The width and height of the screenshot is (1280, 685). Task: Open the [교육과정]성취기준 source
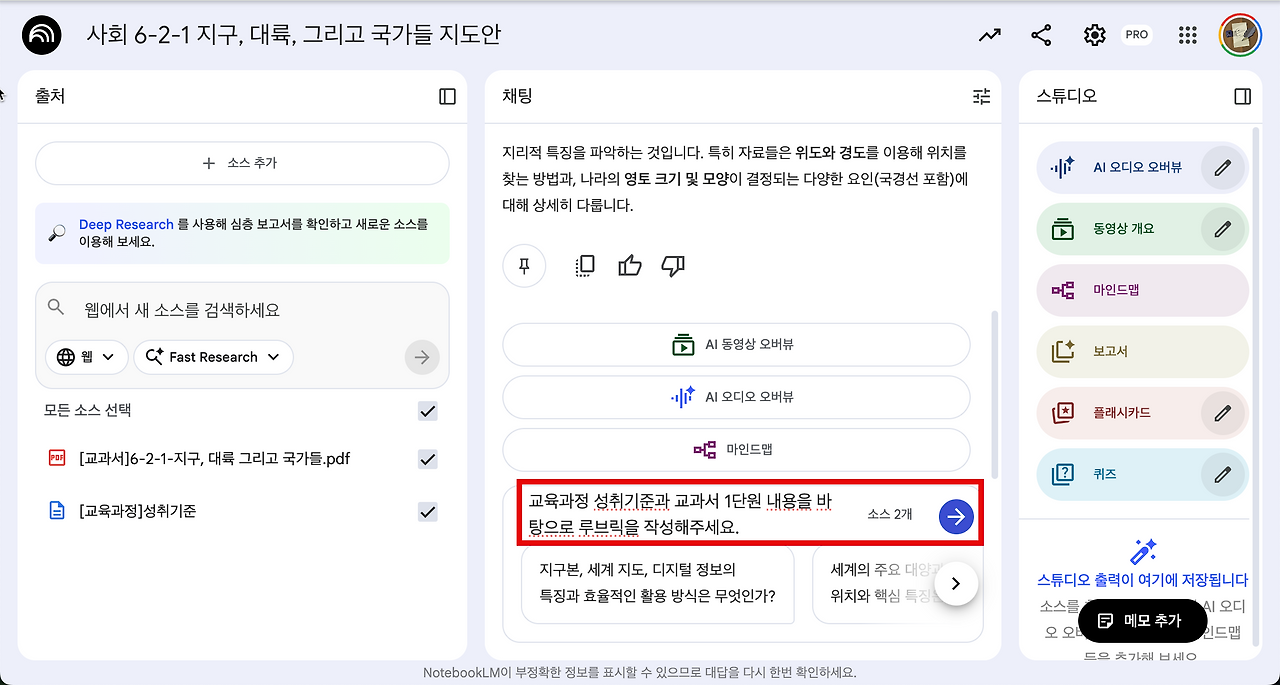coord(137,511)
